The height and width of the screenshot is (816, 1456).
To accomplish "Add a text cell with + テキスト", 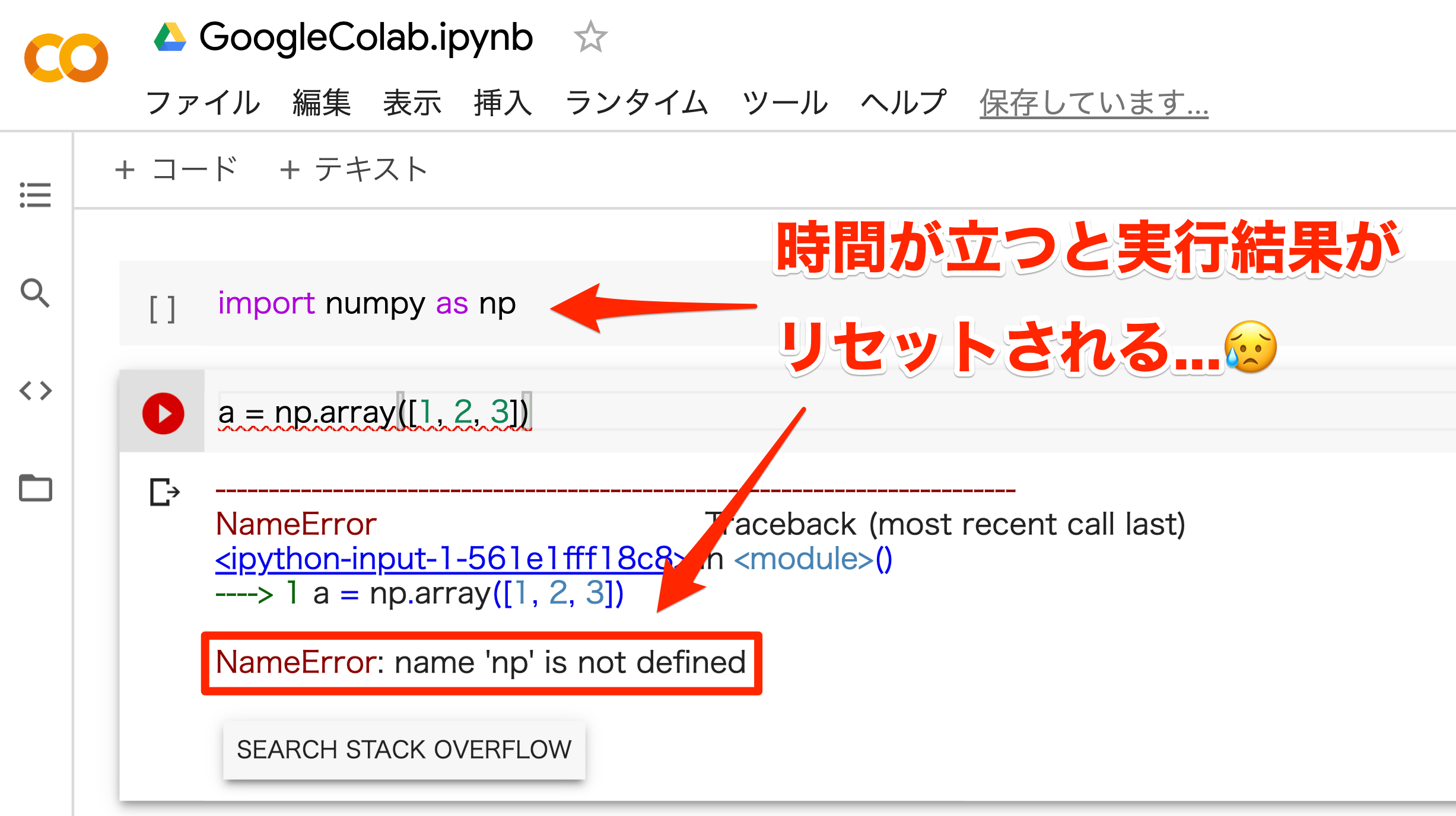I will (x=354, y=170).
